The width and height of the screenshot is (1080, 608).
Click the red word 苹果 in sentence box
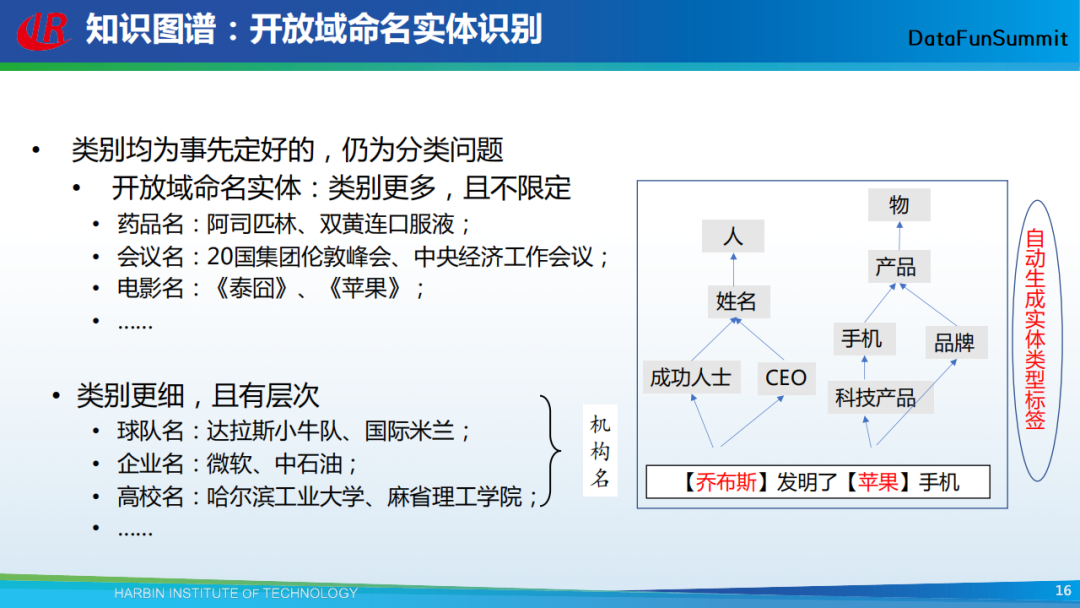[x=878, y=482]
